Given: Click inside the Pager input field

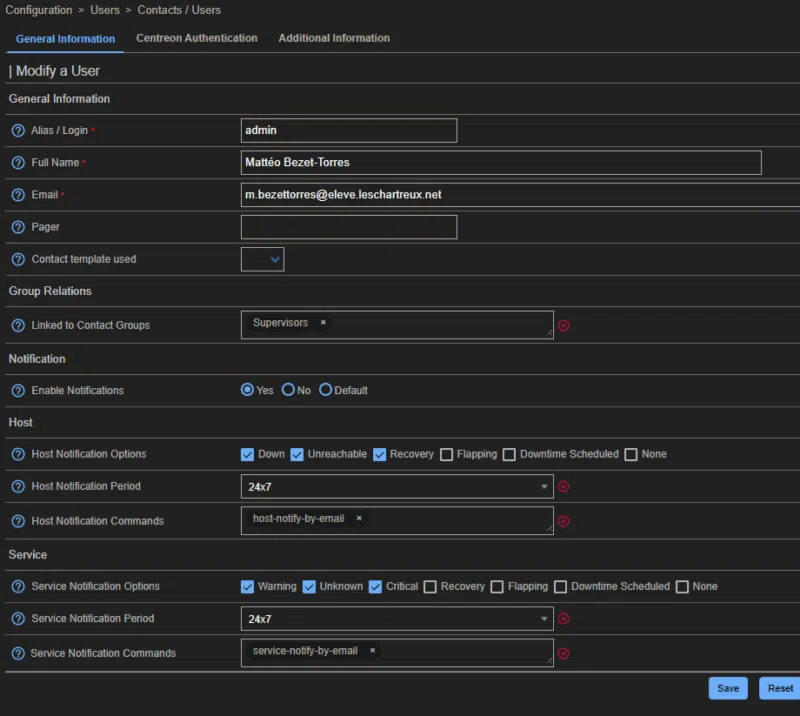Looking at the screenshot, I should [348, 226].
